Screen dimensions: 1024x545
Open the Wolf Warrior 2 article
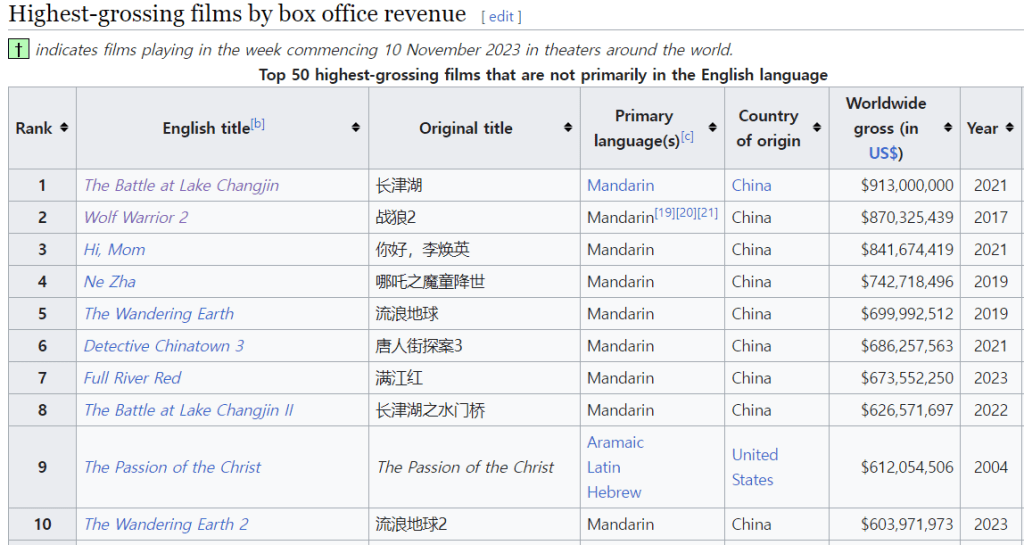[136, 217]
